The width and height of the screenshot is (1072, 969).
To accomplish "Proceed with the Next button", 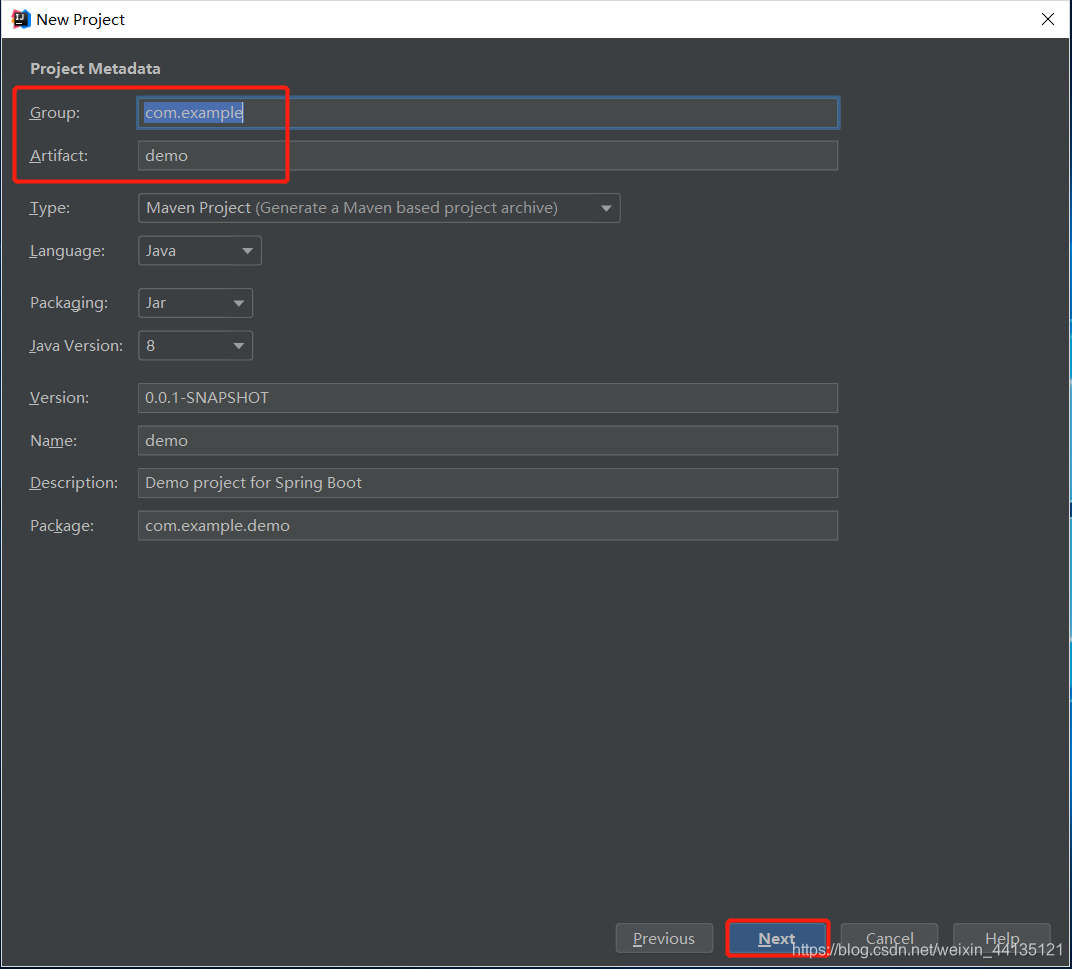I will pyautogui.click(x=777, y=938).
